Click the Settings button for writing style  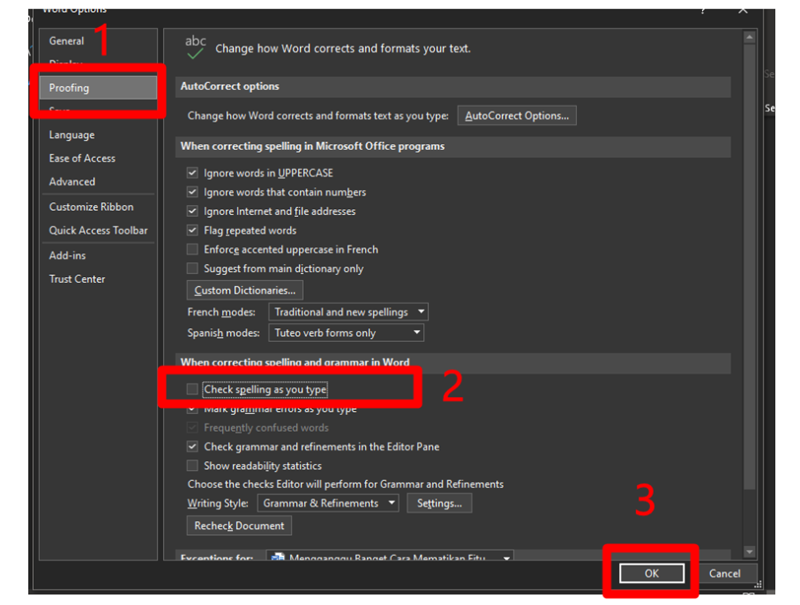(x=439, y=503)
